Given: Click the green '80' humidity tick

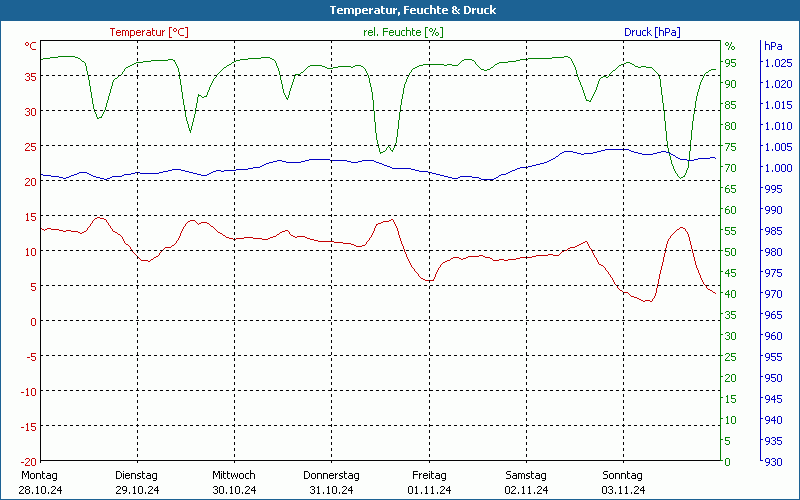Looking at the screenshot, I should 731,126.
